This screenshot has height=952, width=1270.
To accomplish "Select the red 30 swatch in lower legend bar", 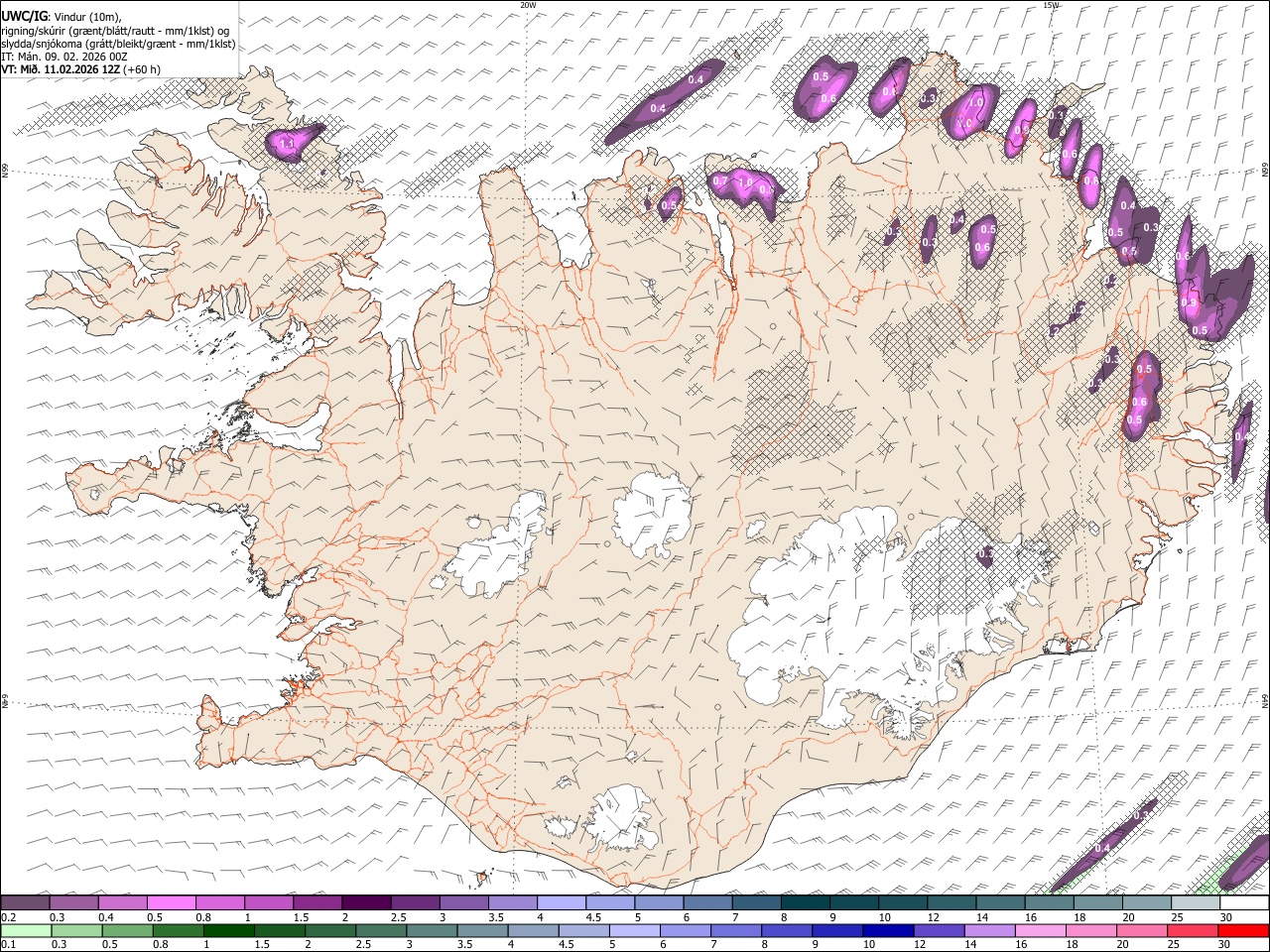I will (x=1244, y=931).
